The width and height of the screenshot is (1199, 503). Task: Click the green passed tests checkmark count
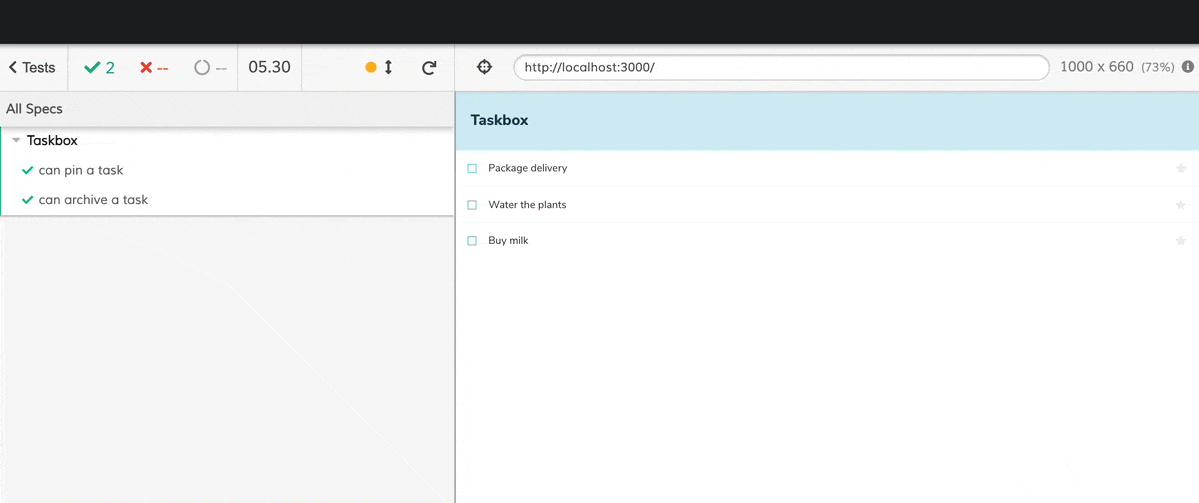click(x=99, y=68)
